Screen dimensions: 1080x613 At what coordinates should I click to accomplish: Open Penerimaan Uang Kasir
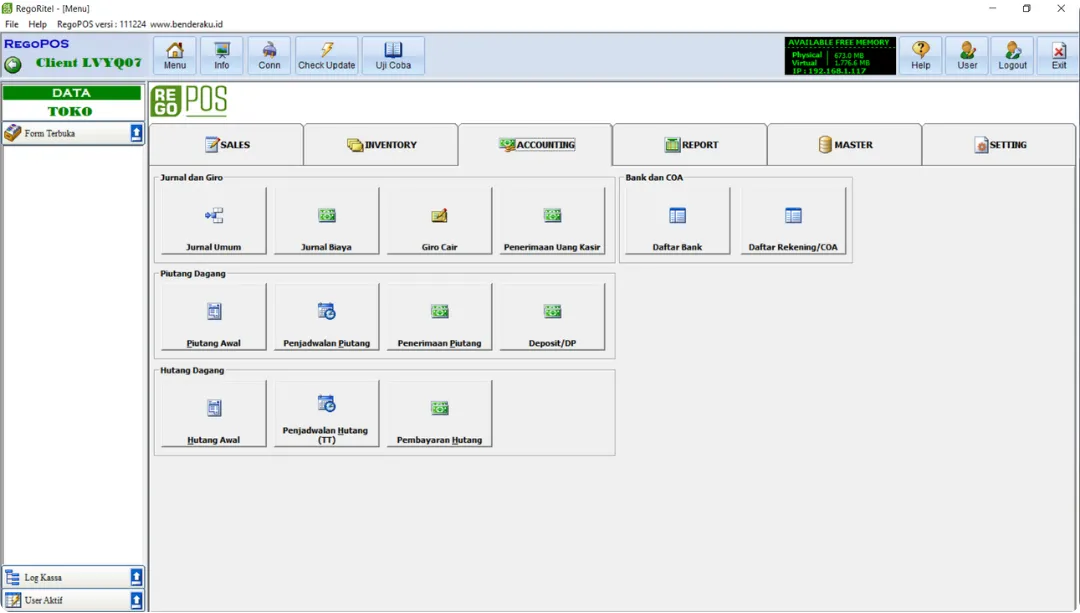(x=552, y=222)
